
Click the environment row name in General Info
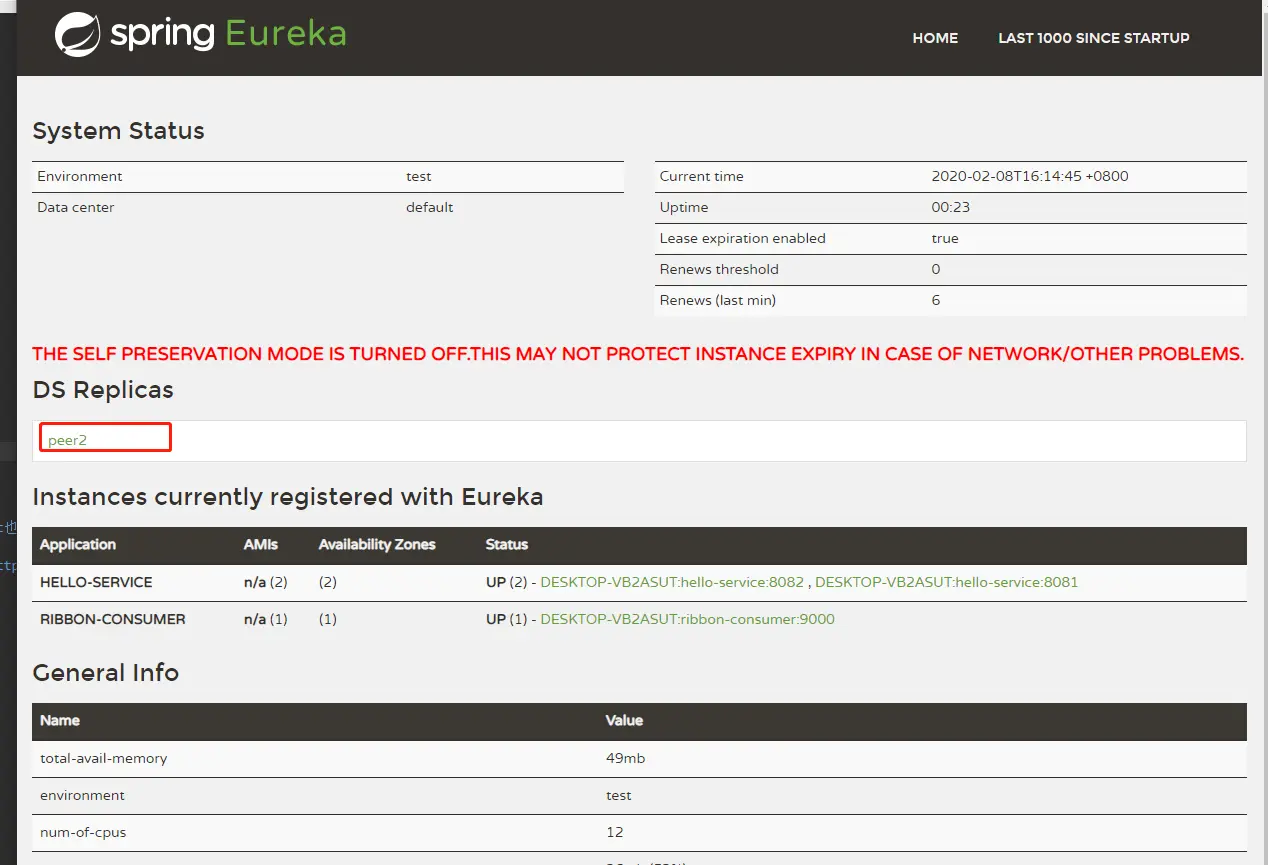click(82, 795)
